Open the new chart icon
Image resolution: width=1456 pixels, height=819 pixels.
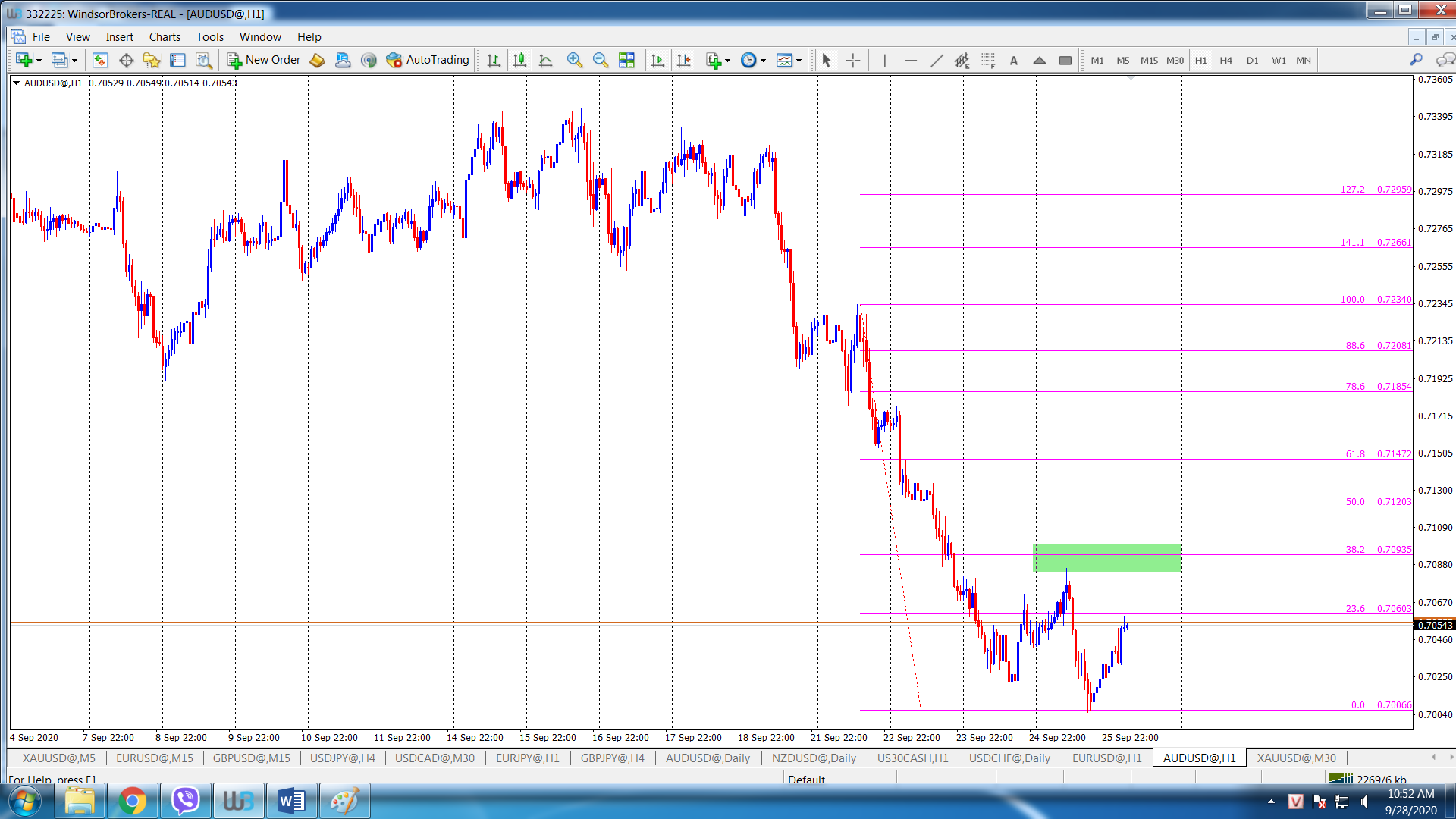(24, 60)
